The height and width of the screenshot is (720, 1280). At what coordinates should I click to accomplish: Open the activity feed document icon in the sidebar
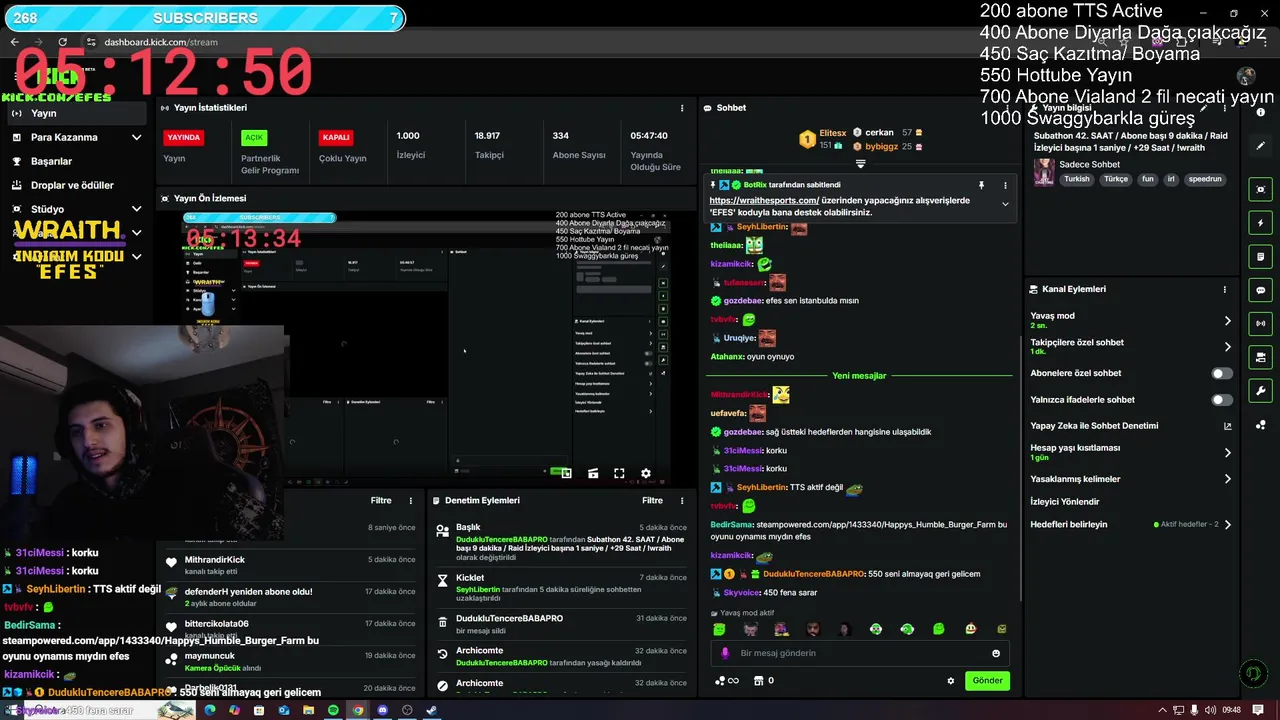point(1261,256)
